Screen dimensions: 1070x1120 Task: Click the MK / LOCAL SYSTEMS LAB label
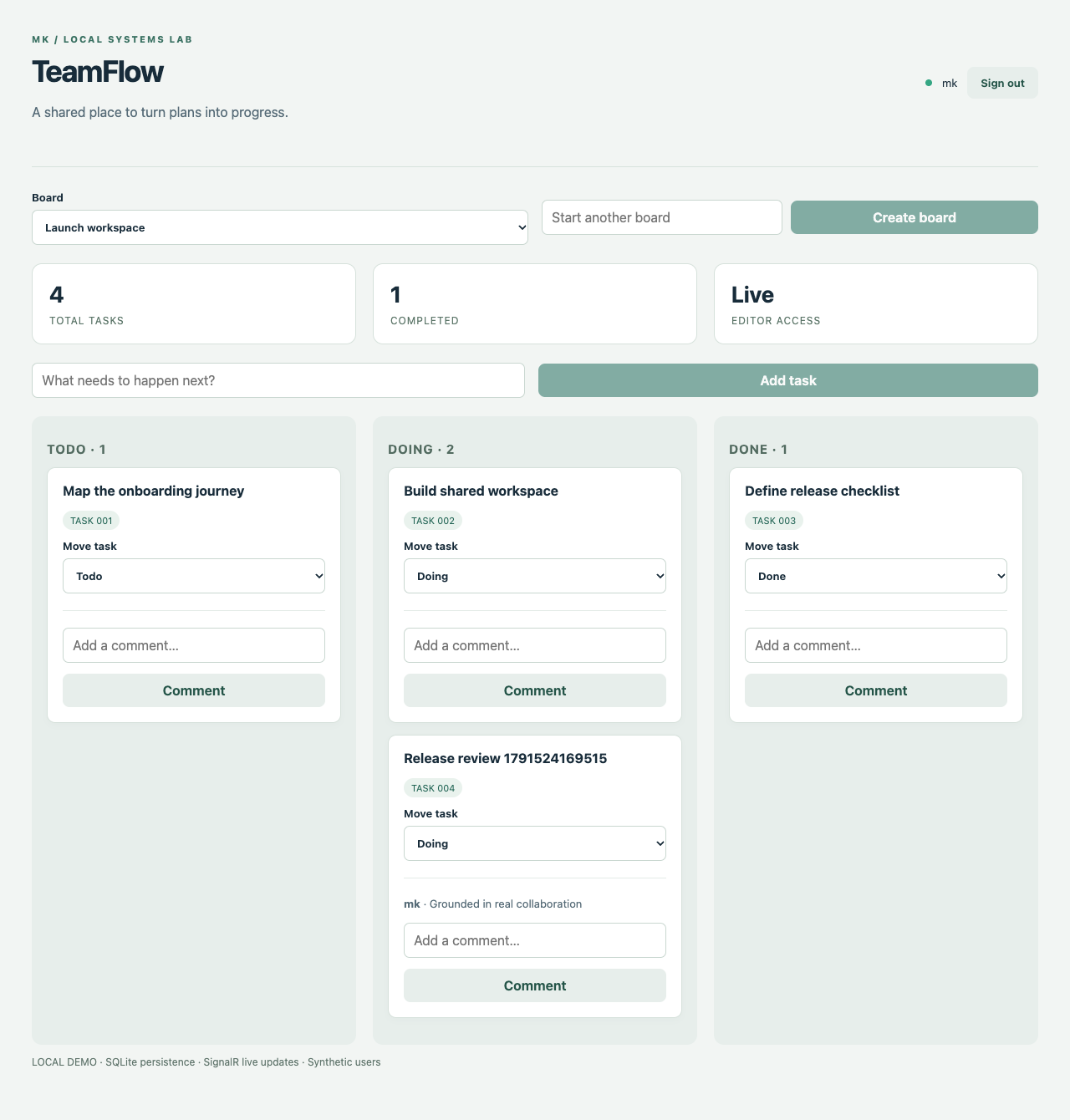click(x=112, y=39)
